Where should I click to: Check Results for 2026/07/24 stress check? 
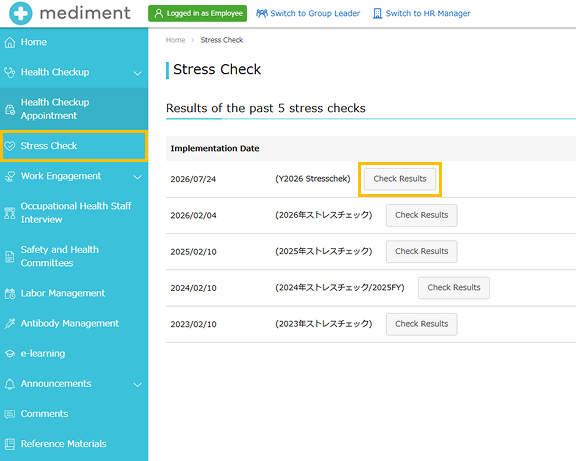click(400, 179)
